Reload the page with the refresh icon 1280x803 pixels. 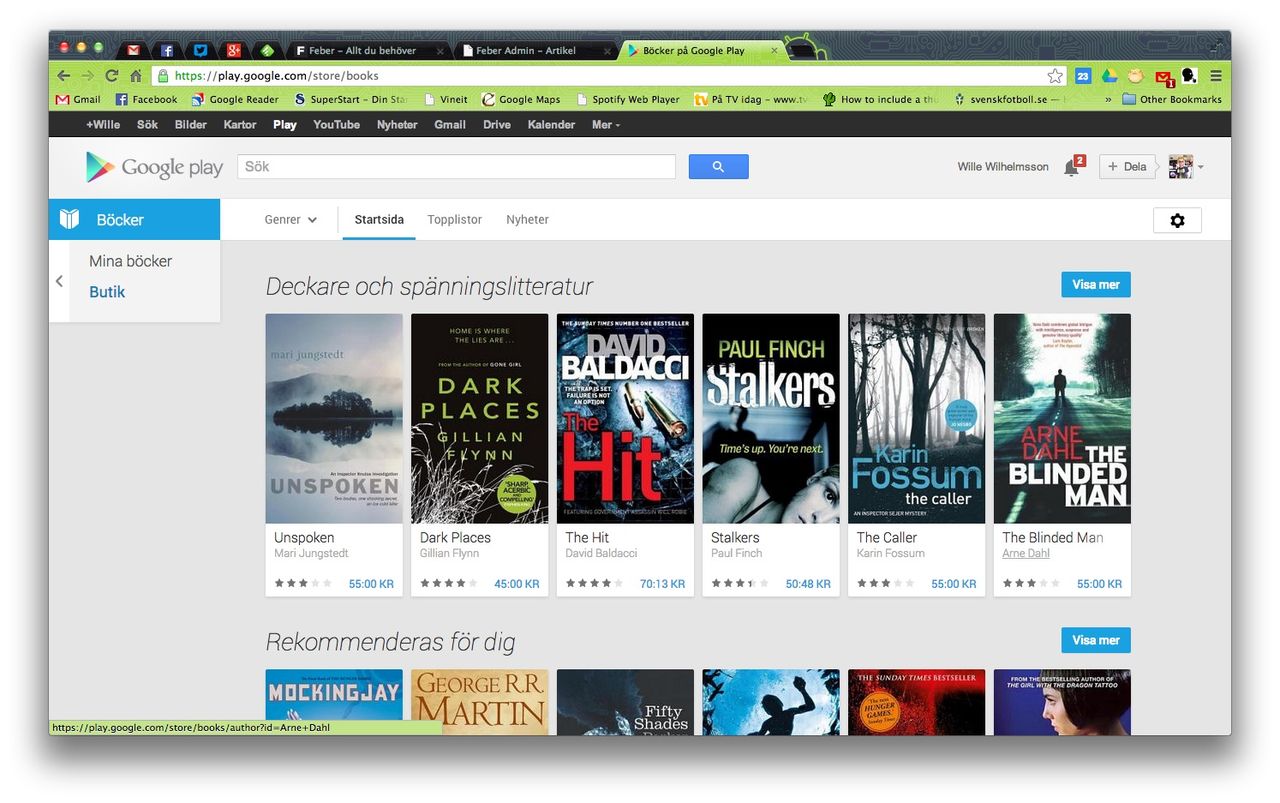tap(112, 76)
